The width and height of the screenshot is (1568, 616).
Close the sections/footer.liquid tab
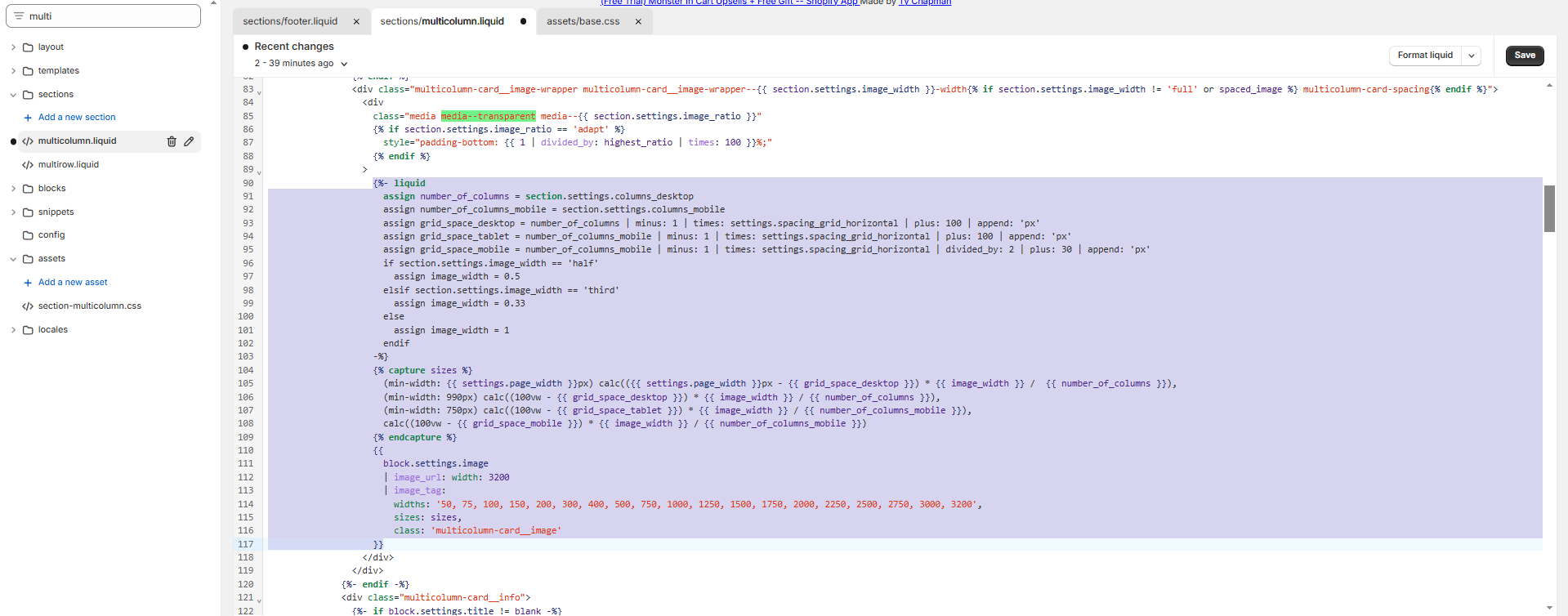point(356,22)
